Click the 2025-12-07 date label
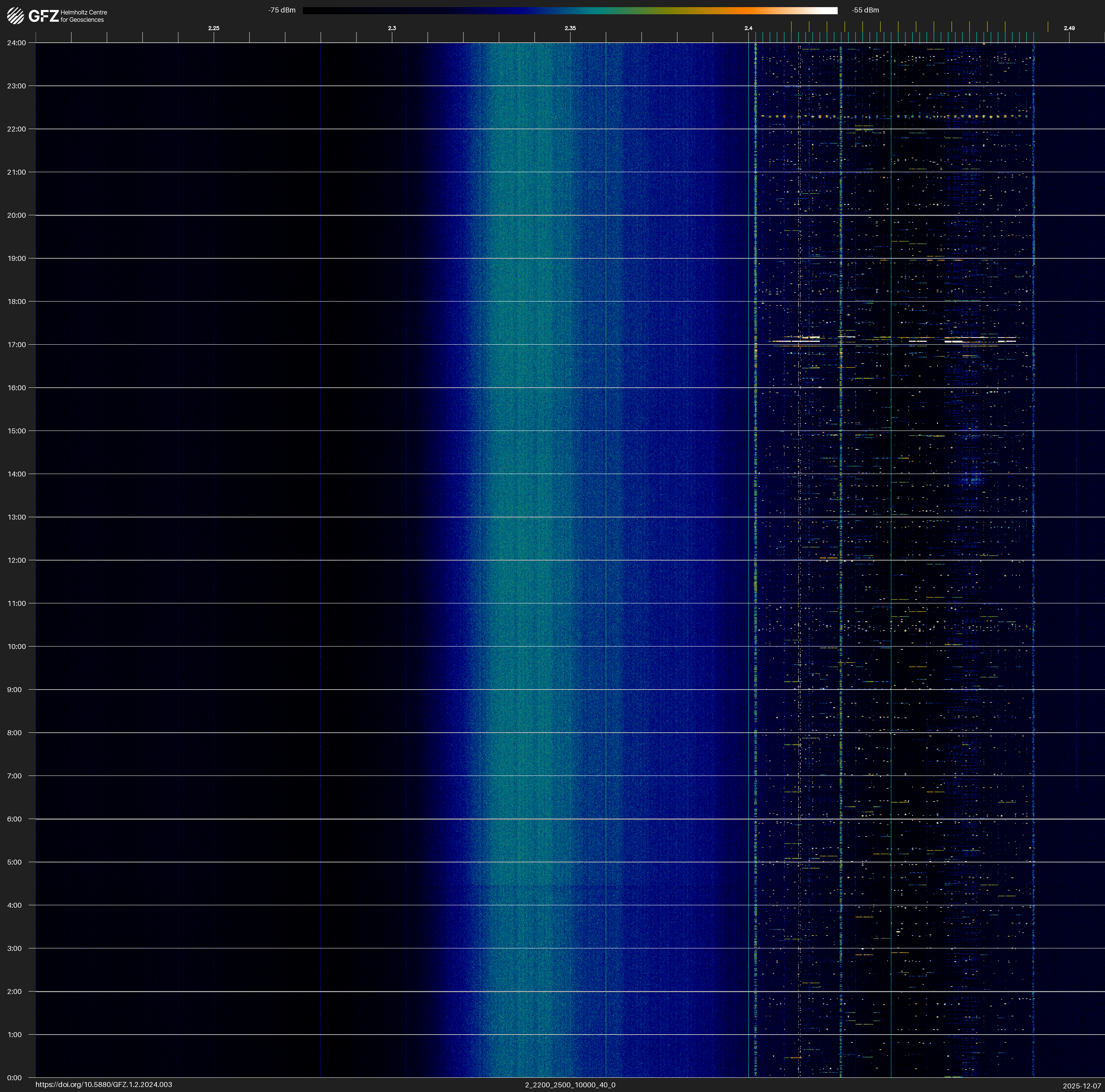This screenshot has height=1092, width=1105. point(1081,1086)
